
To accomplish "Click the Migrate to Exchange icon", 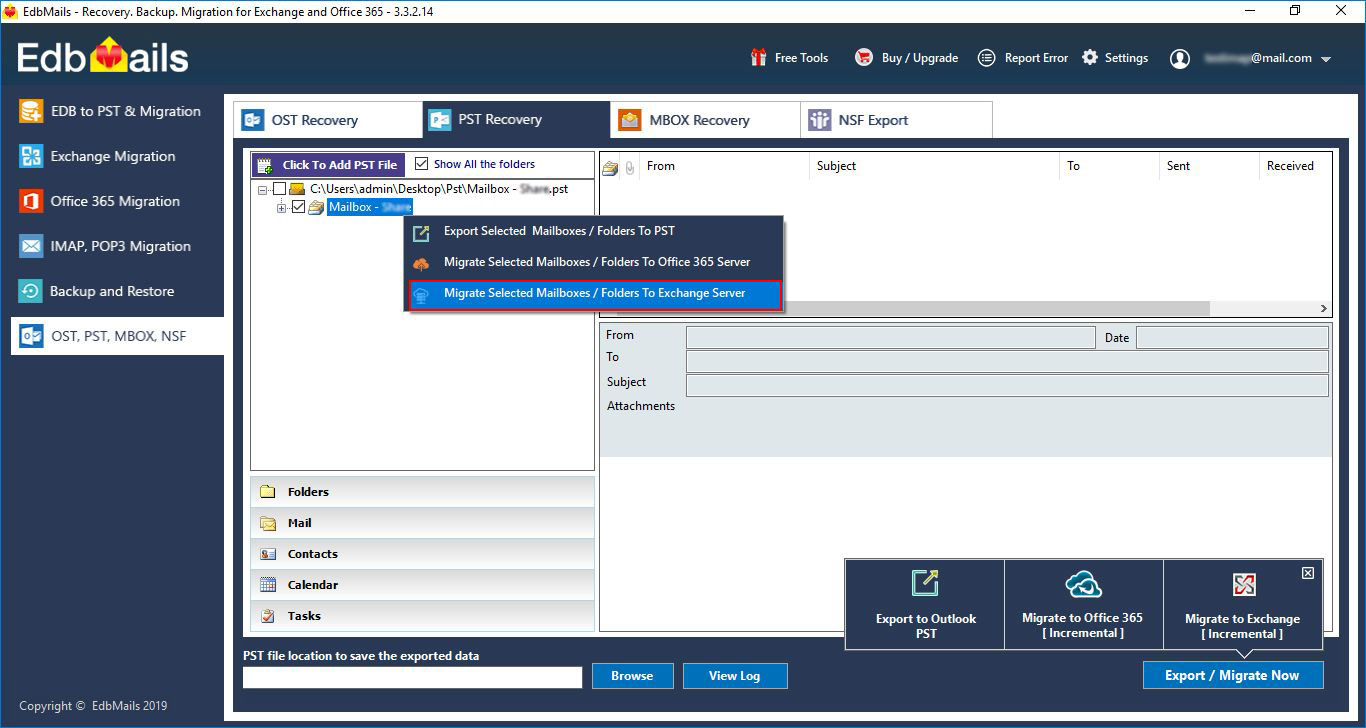I will click(1244, 585).
